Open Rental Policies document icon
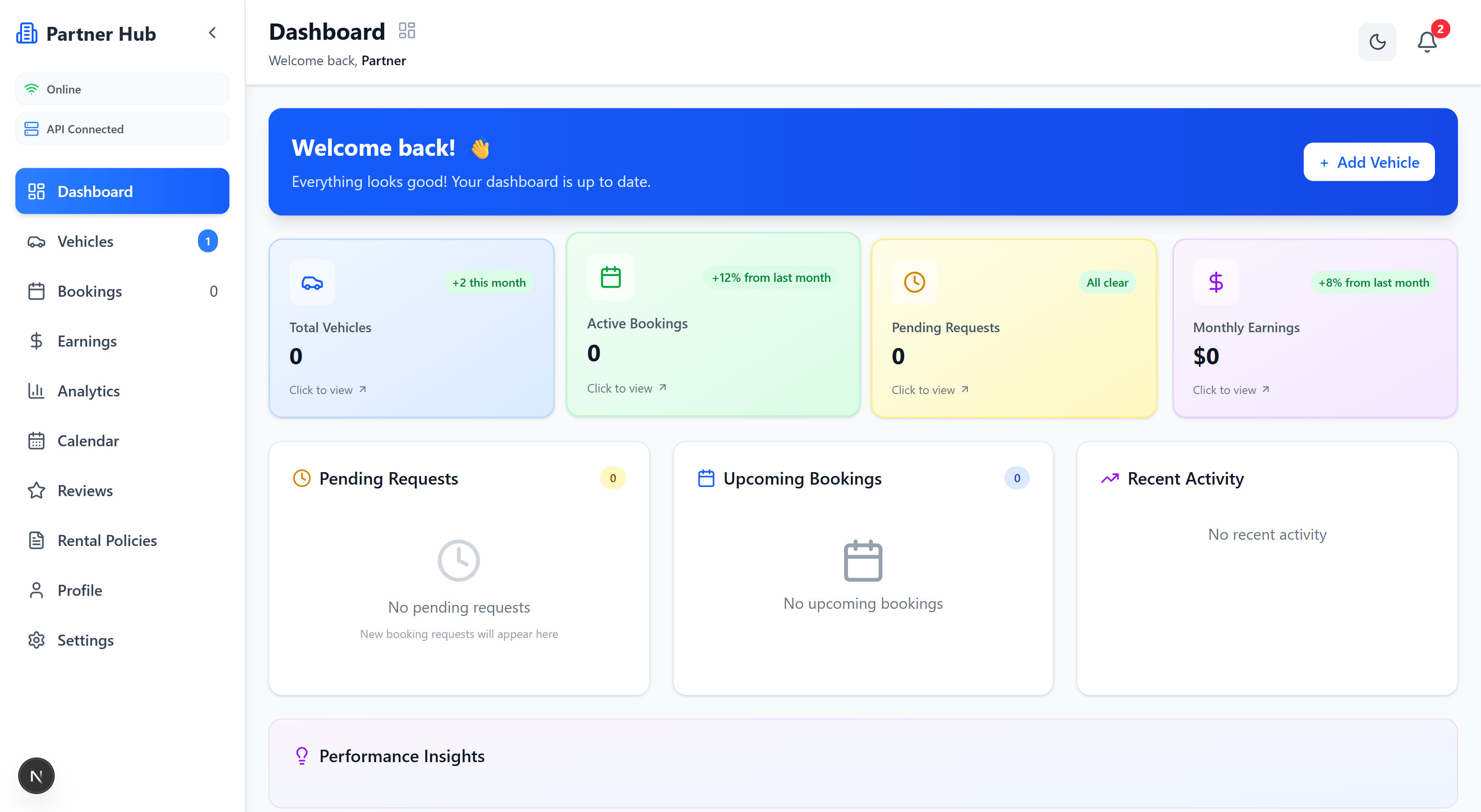This screenshot has height=812, width=1481. tap(36, 540)
